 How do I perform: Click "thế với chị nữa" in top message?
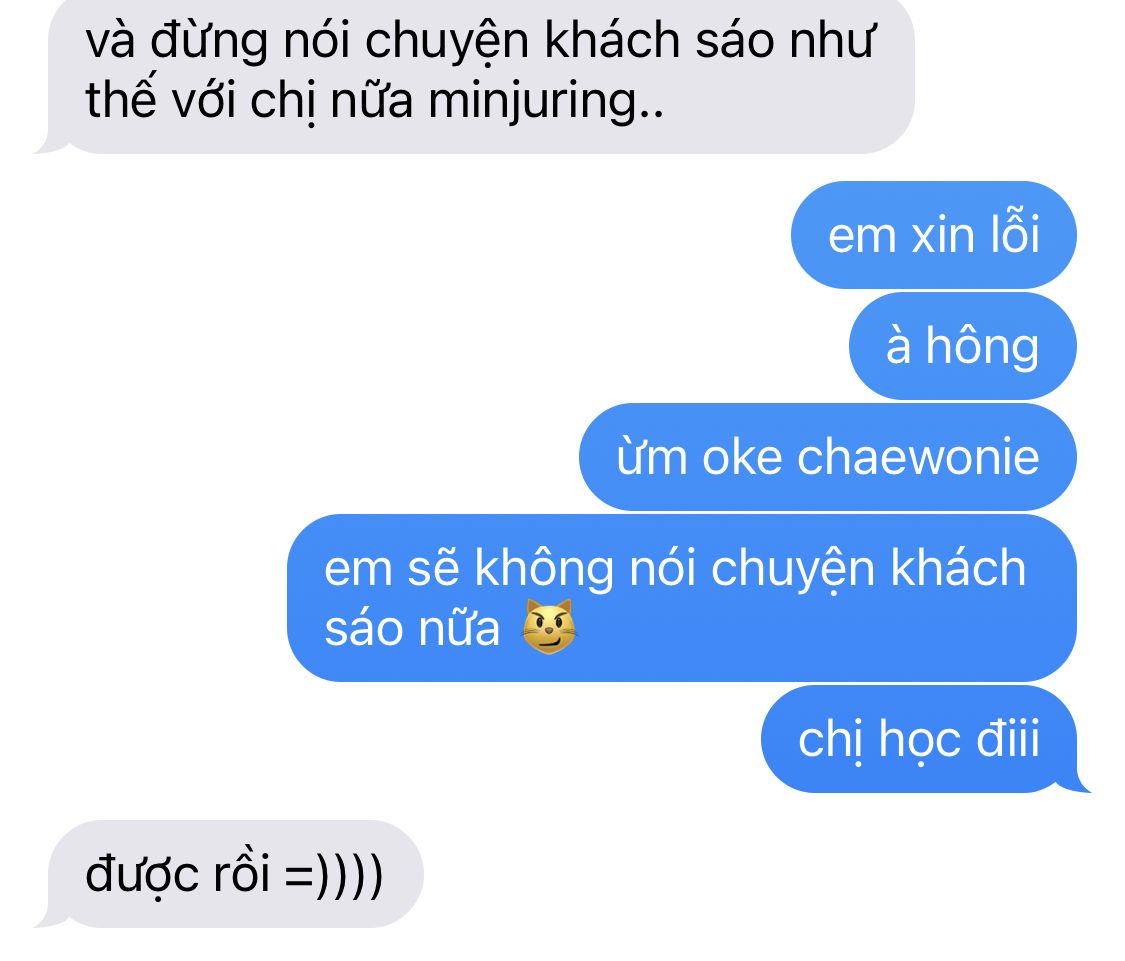coord(249,101)
